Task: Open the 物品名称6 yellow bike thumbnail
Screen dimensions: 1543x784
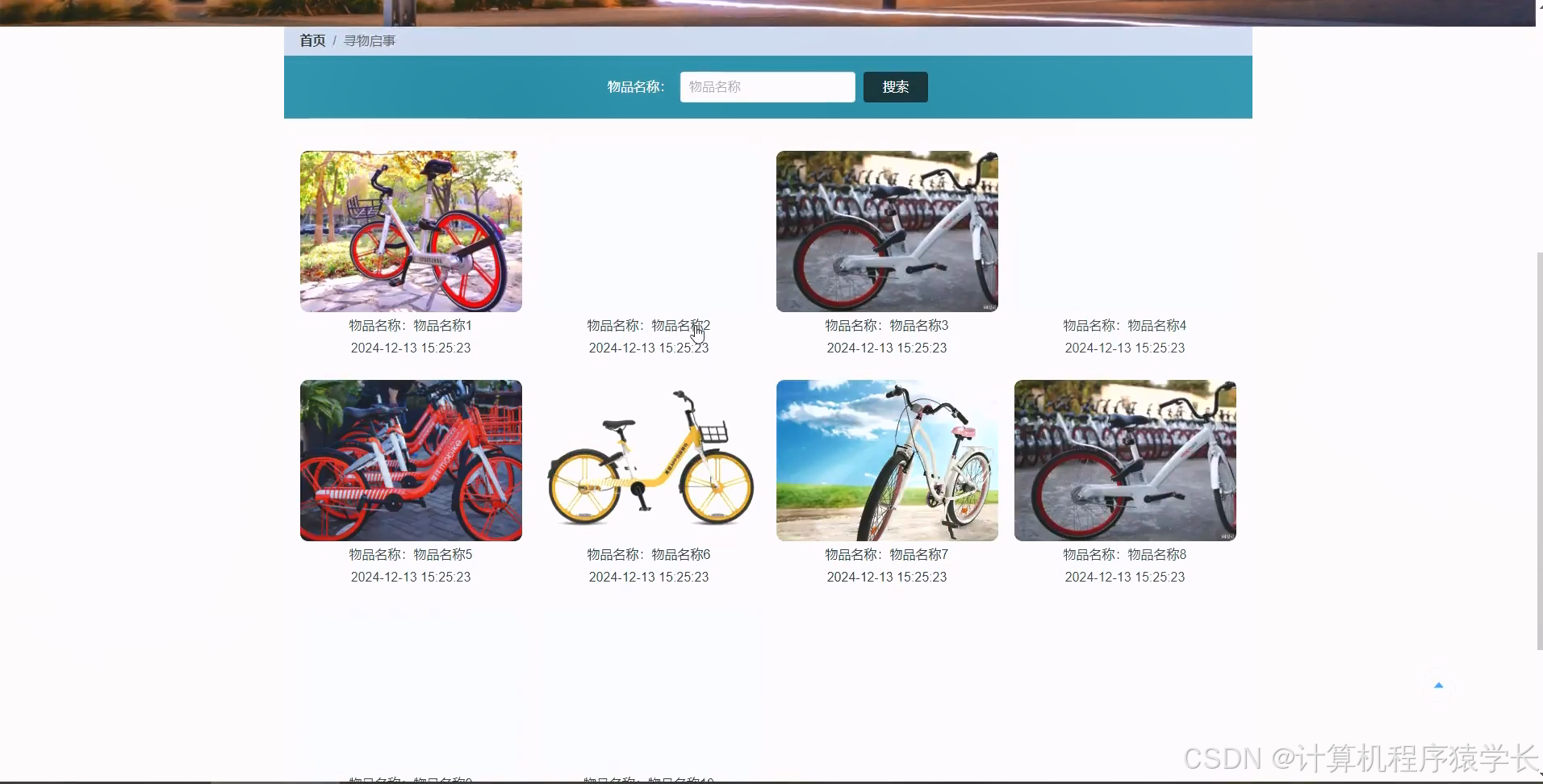Action: pos(648,460)
